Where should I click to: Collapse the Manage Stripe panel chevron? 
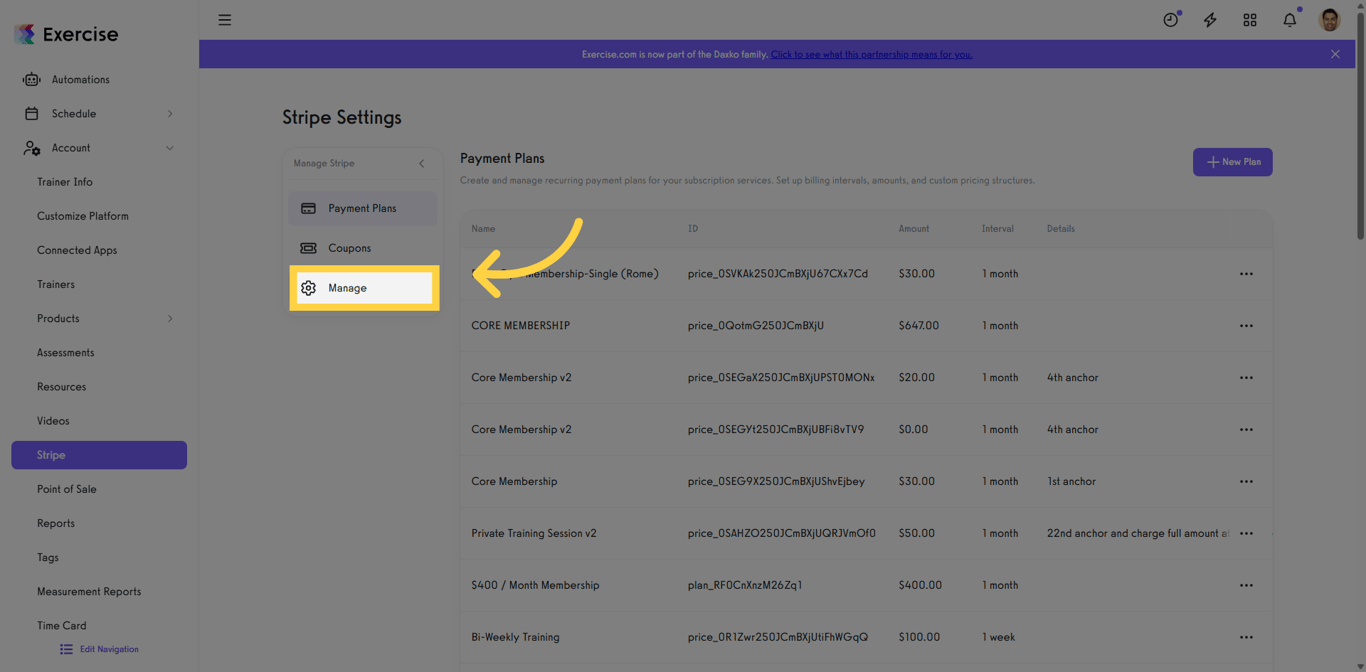point(421,163)
